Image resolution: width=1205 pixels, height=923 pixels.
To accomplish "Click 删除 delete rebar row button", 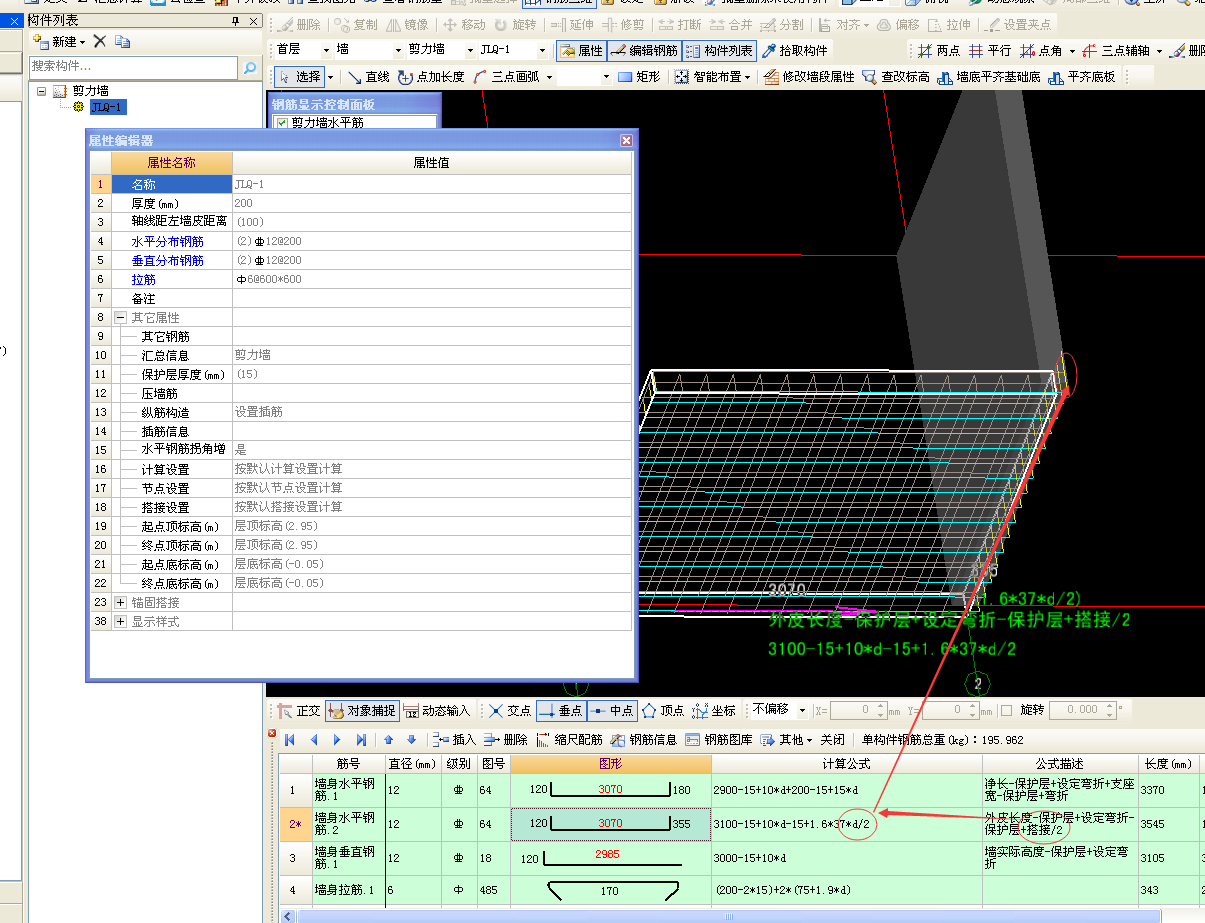I will tap(505, 740).
